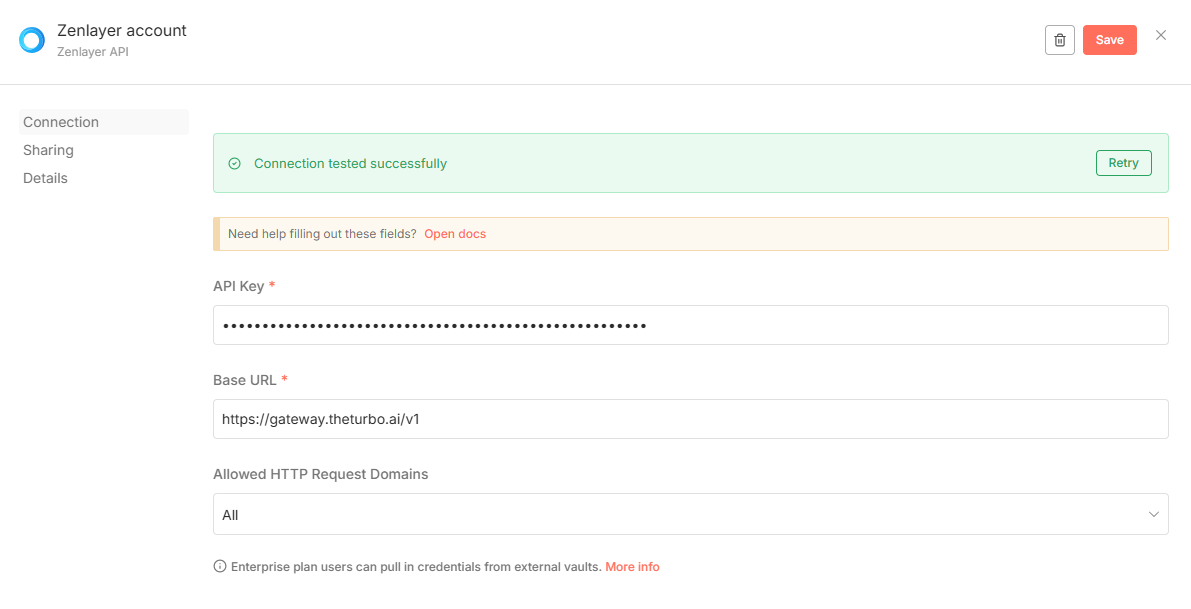1191x609 pixels.
Task: Click the green checkmark success icon
Action: coord(235,163)
